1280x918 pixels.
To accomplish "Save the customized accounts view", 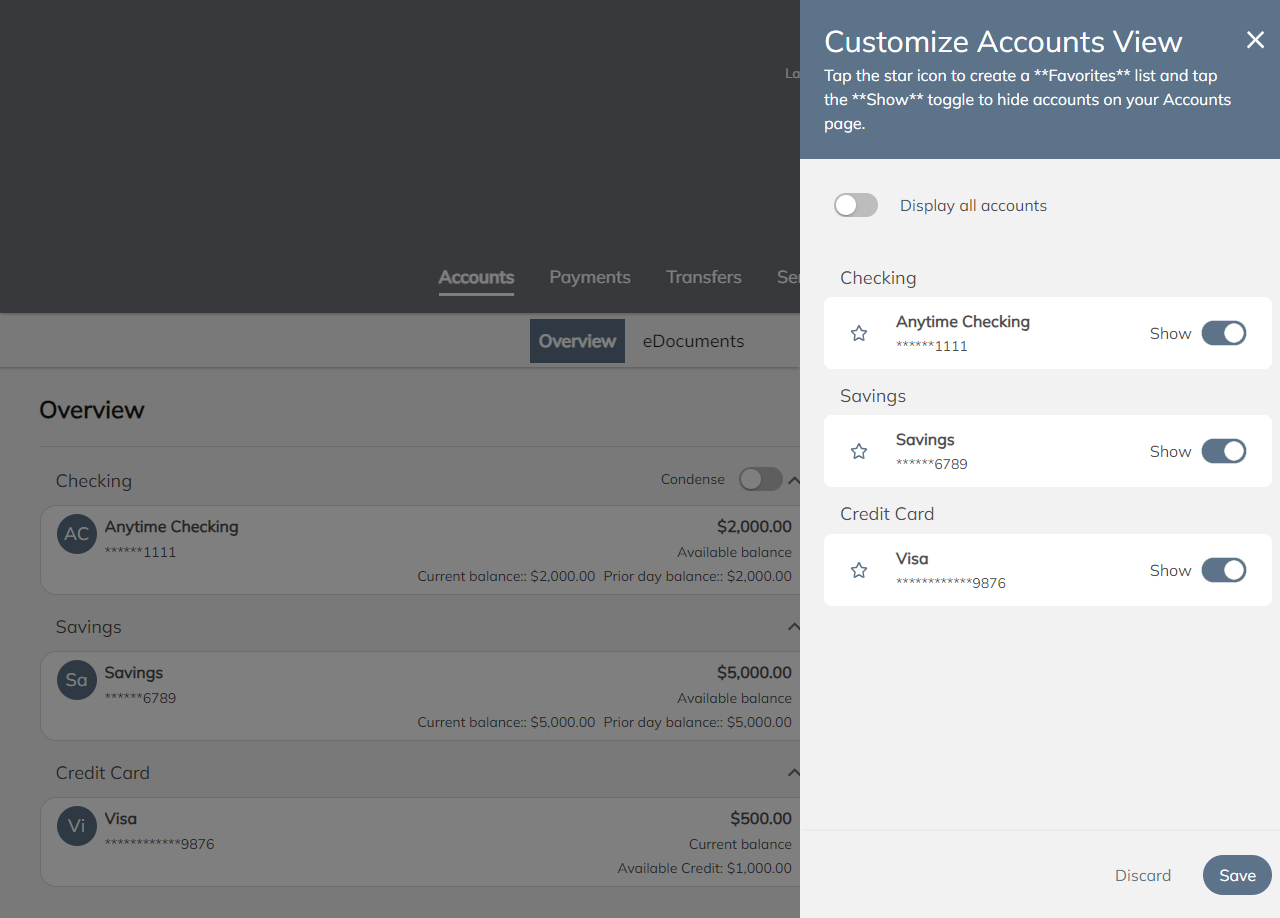I will point(1236,875).
